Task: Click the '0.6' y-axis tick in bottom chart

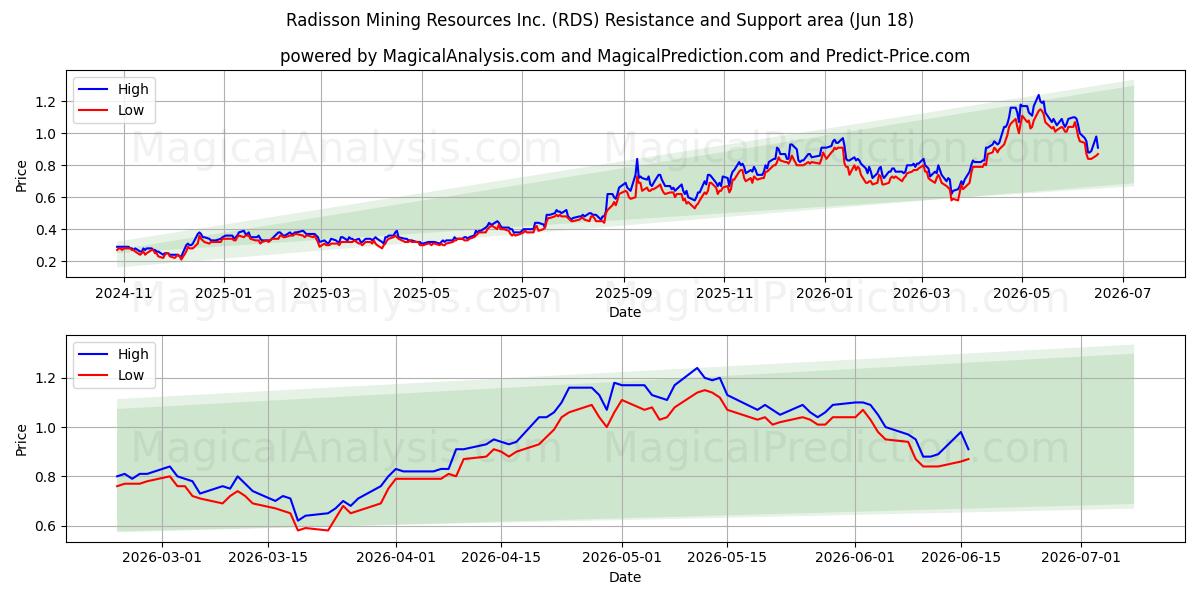Action: [48, 526]
